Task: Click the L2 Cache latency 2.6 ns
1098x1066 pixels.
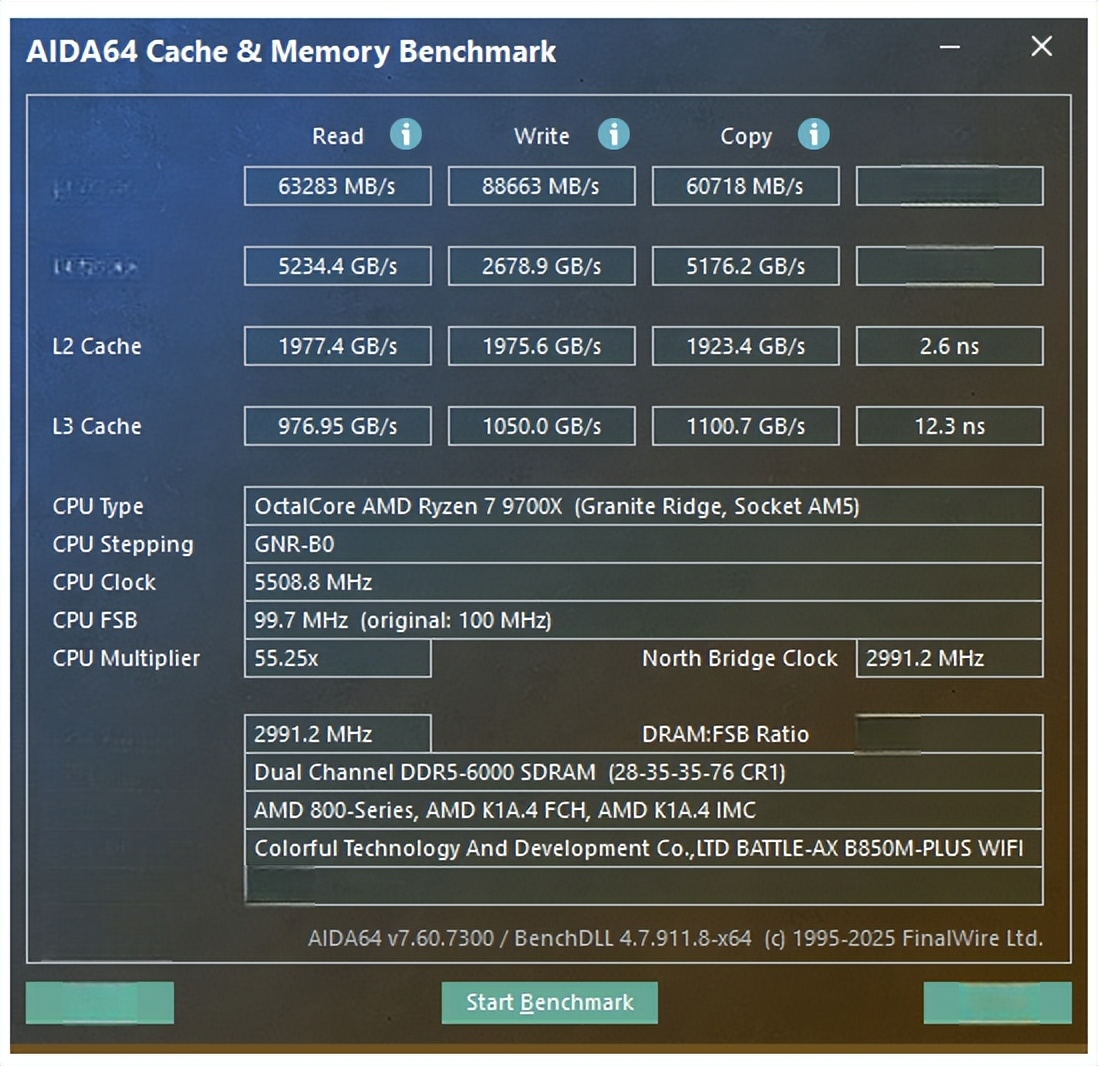Action: [950, 346]
